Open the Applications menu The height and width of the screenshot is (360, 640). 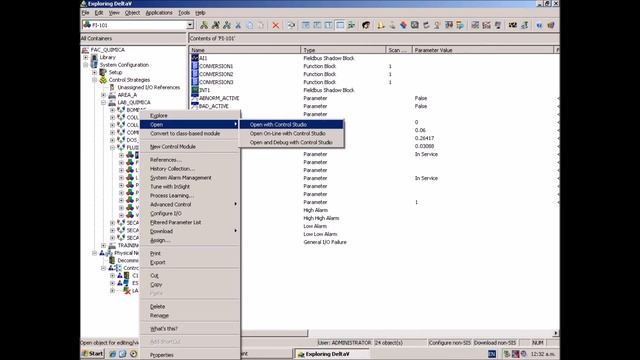click(x=159, y=13)
